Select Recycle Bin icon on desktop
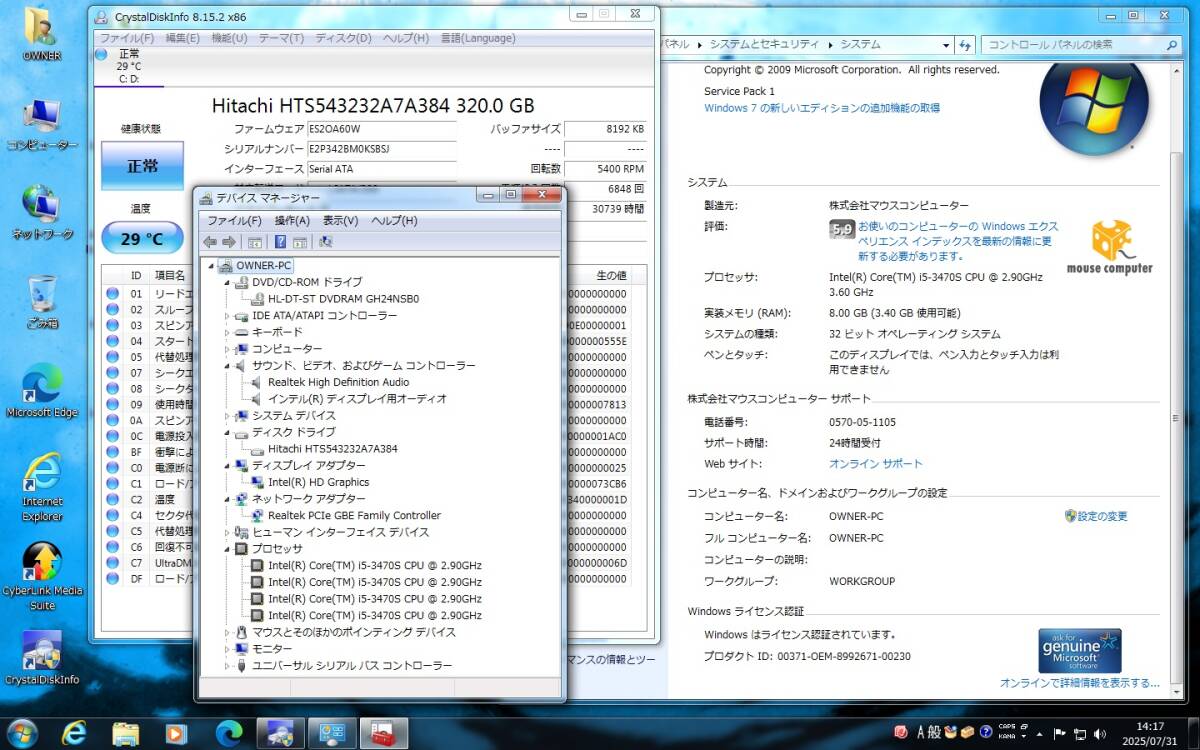1200x750 pixels. [x=42, y=302]
